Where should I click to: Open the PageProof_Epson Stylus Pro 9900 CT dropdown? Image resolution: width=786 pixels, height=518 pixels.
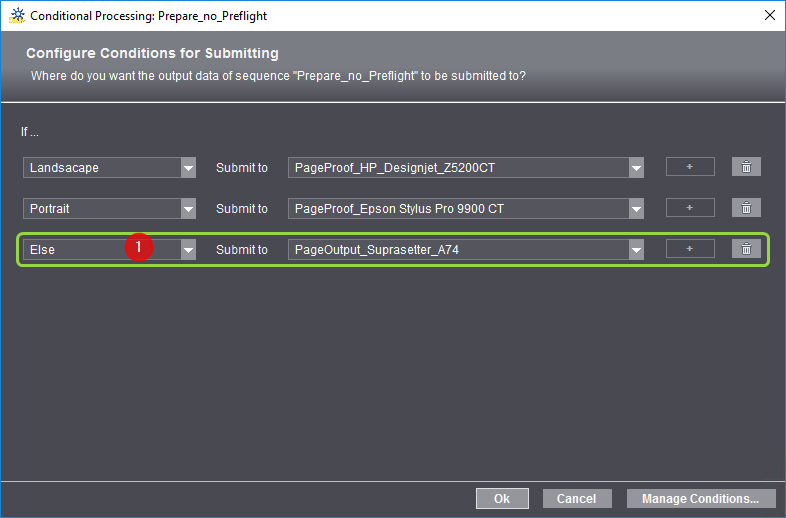pyautogui.click(x=636, y=208)
